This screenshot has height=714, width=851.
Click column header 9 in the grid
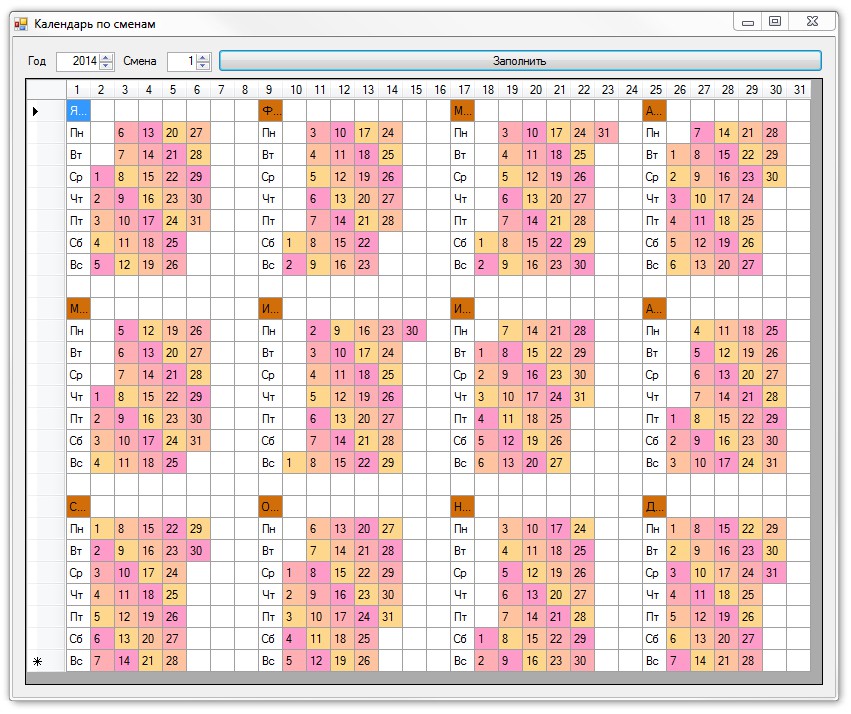[270, 90]
